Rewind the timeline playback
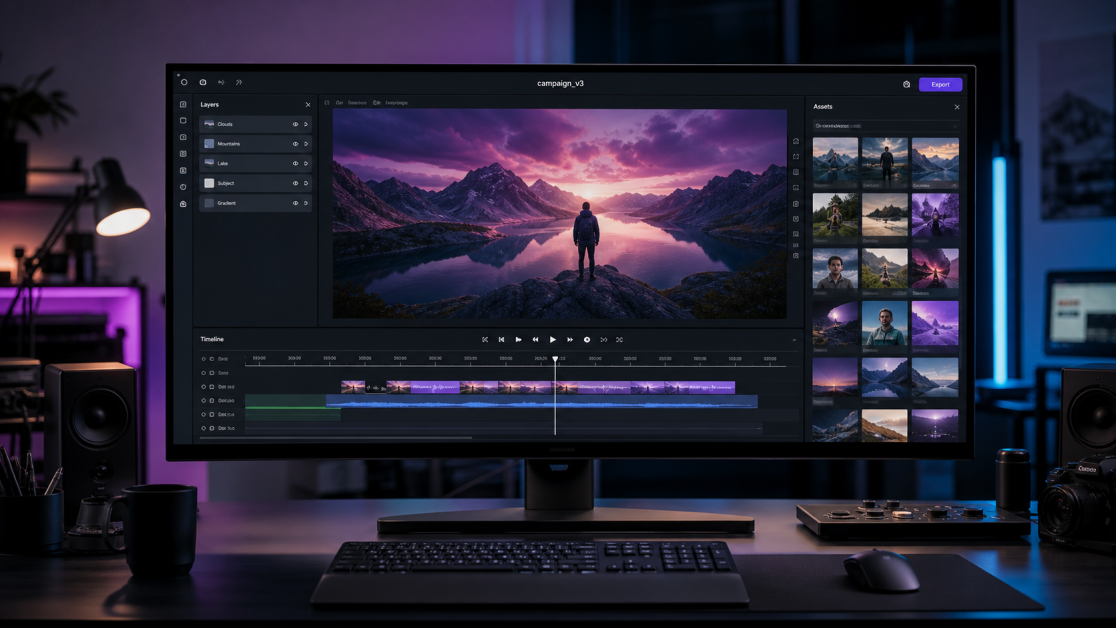Image resolution: width=1116 pixels, height=628 pixels. [535, 340]
